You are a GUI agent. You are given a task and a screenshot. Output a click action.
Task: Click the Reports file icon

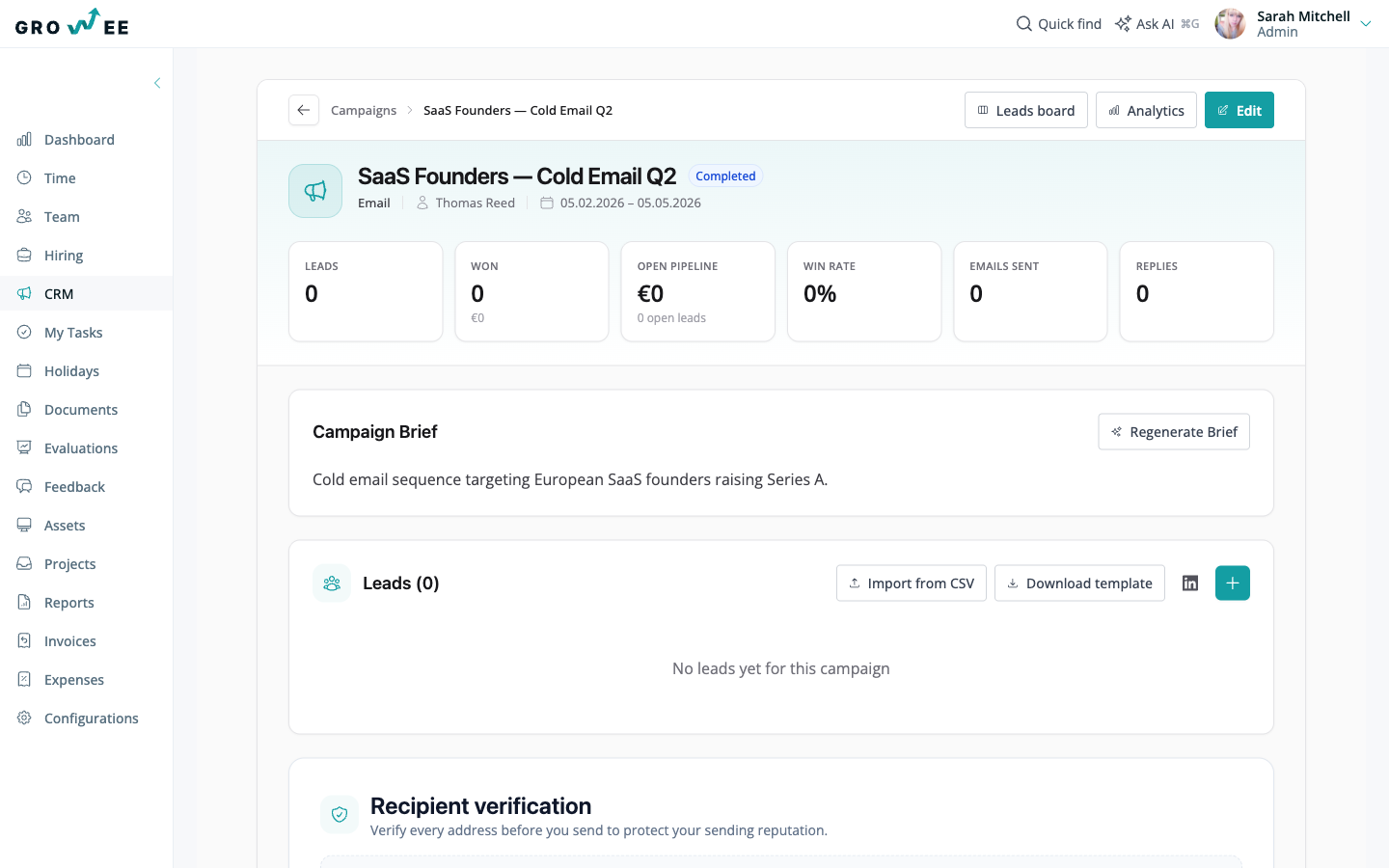(x=24, y=603)
